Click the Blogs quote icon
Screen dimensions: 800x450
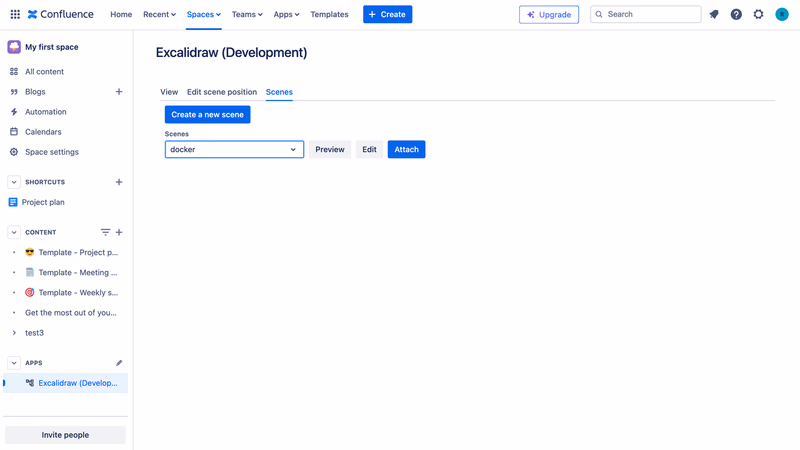14,92
